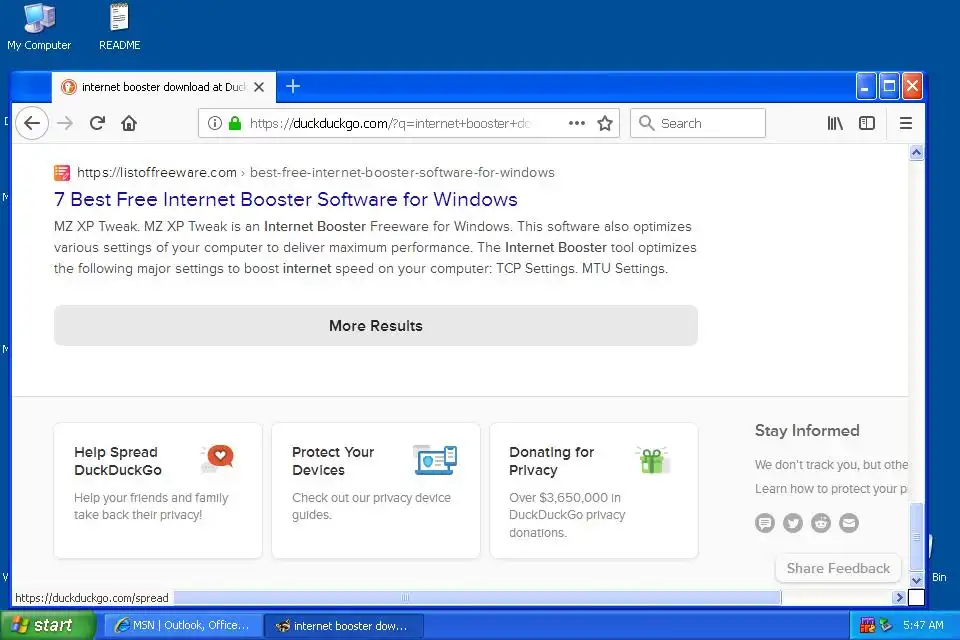
Task: Open DuckDuckGo Reddit icon
Action: pos(821,523)
